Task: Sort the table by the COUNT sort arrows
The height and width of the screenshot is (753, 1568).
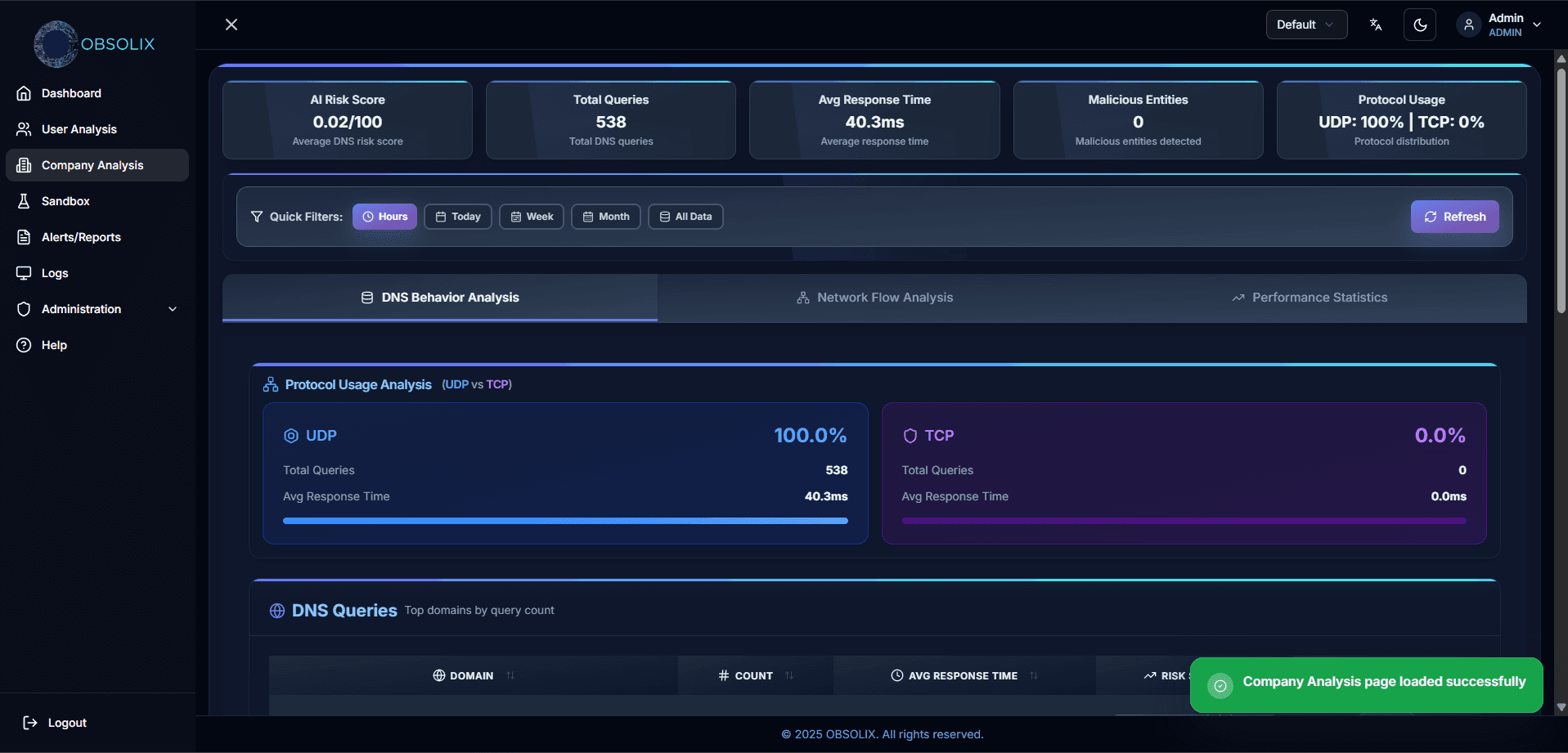Action: click(789, 675)
